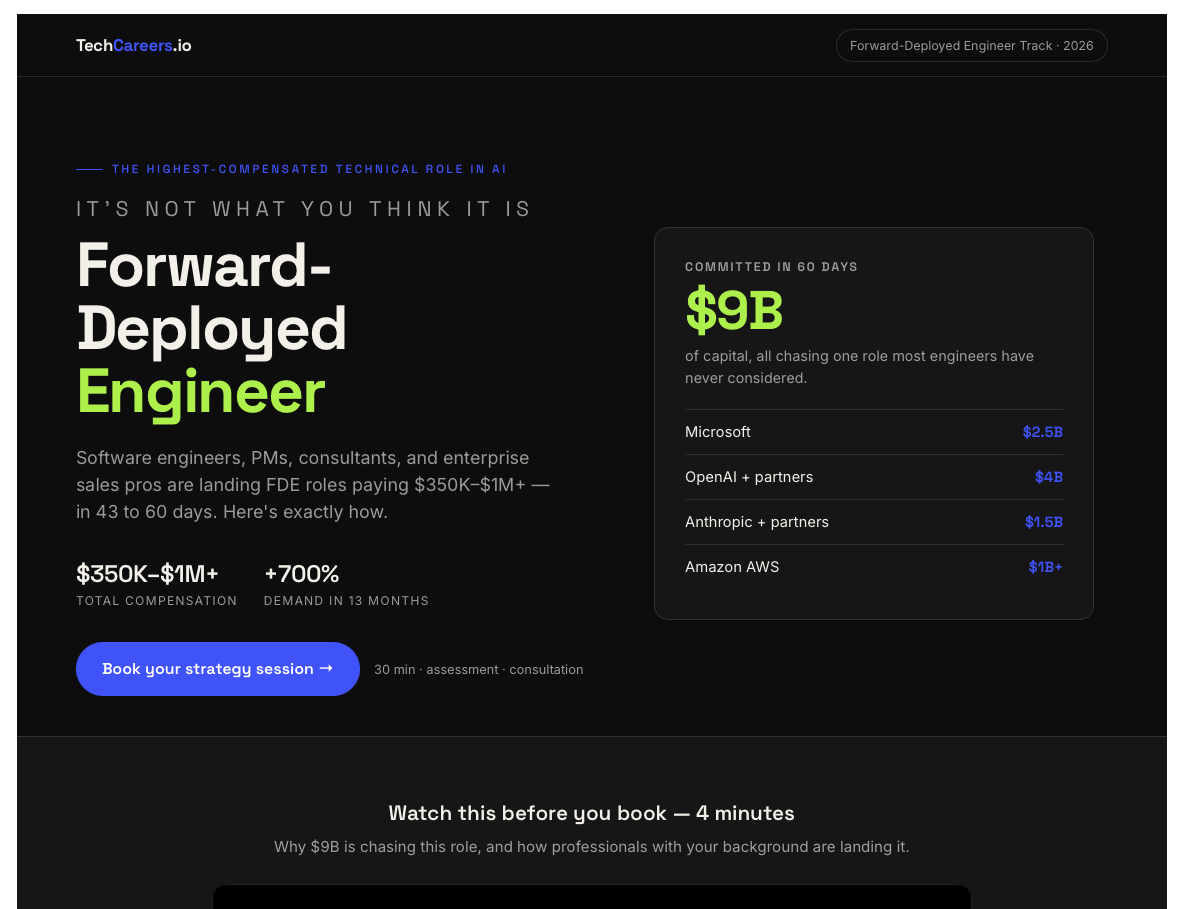Select 'The highest-compensated technical role in AI' eyebrow
Screen dimensions: 1183x909
(x=309, y=169)
